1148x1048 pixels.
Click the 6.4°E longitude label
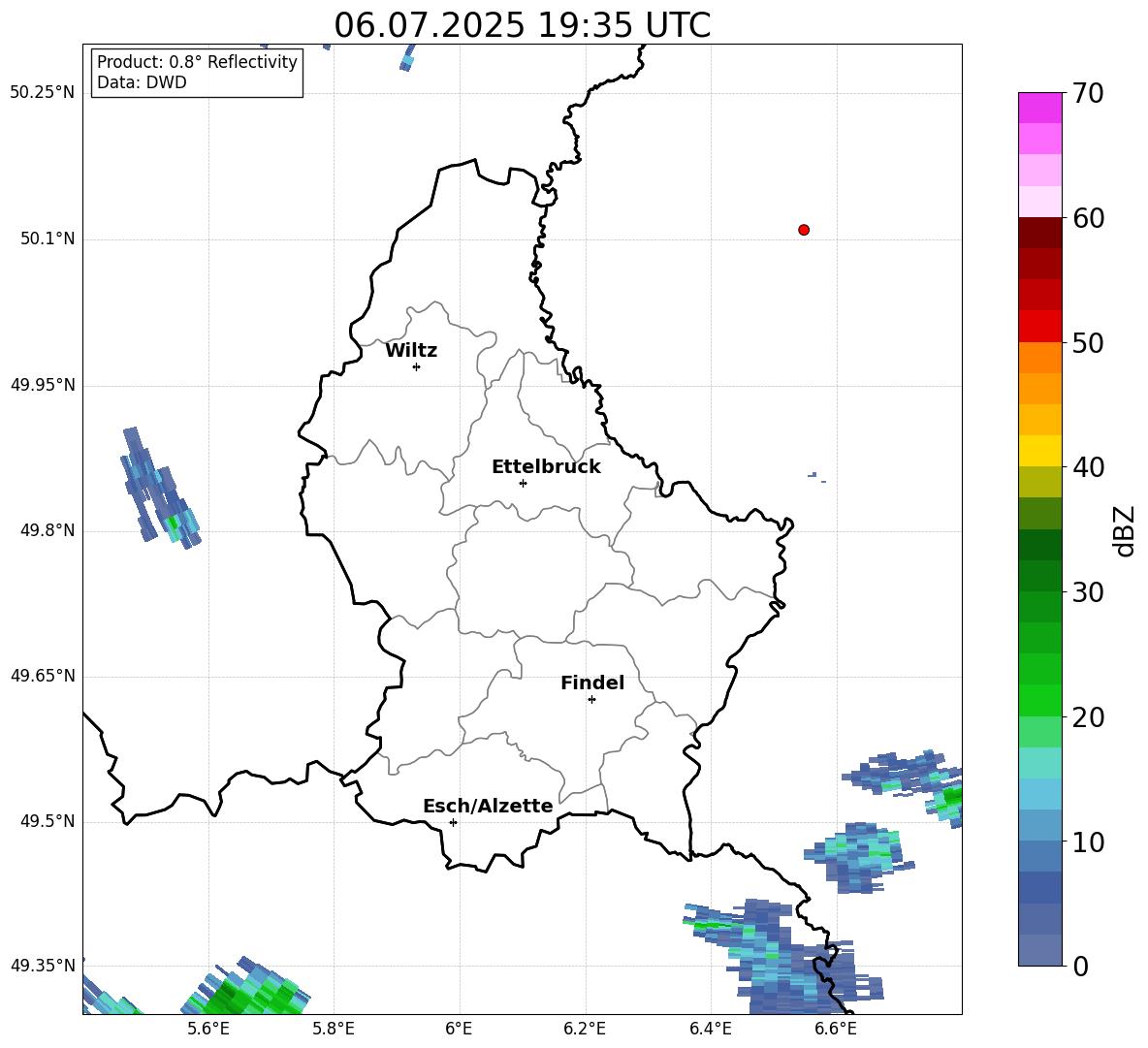tap(710, 1029)
